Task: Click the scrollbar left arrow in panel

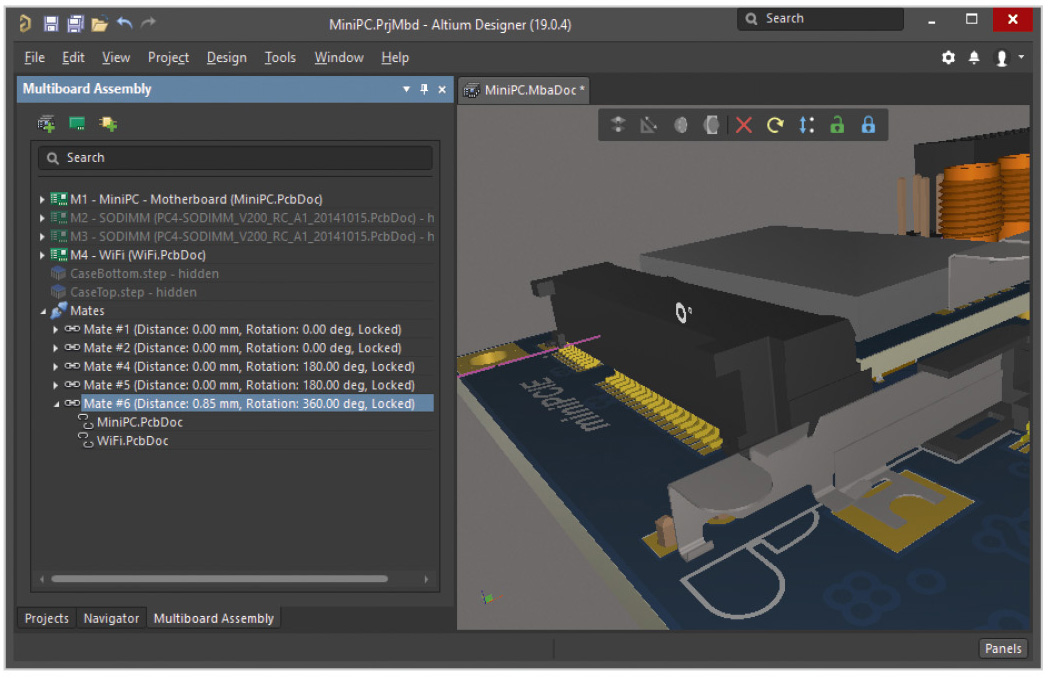Action: tap(42, 579)
